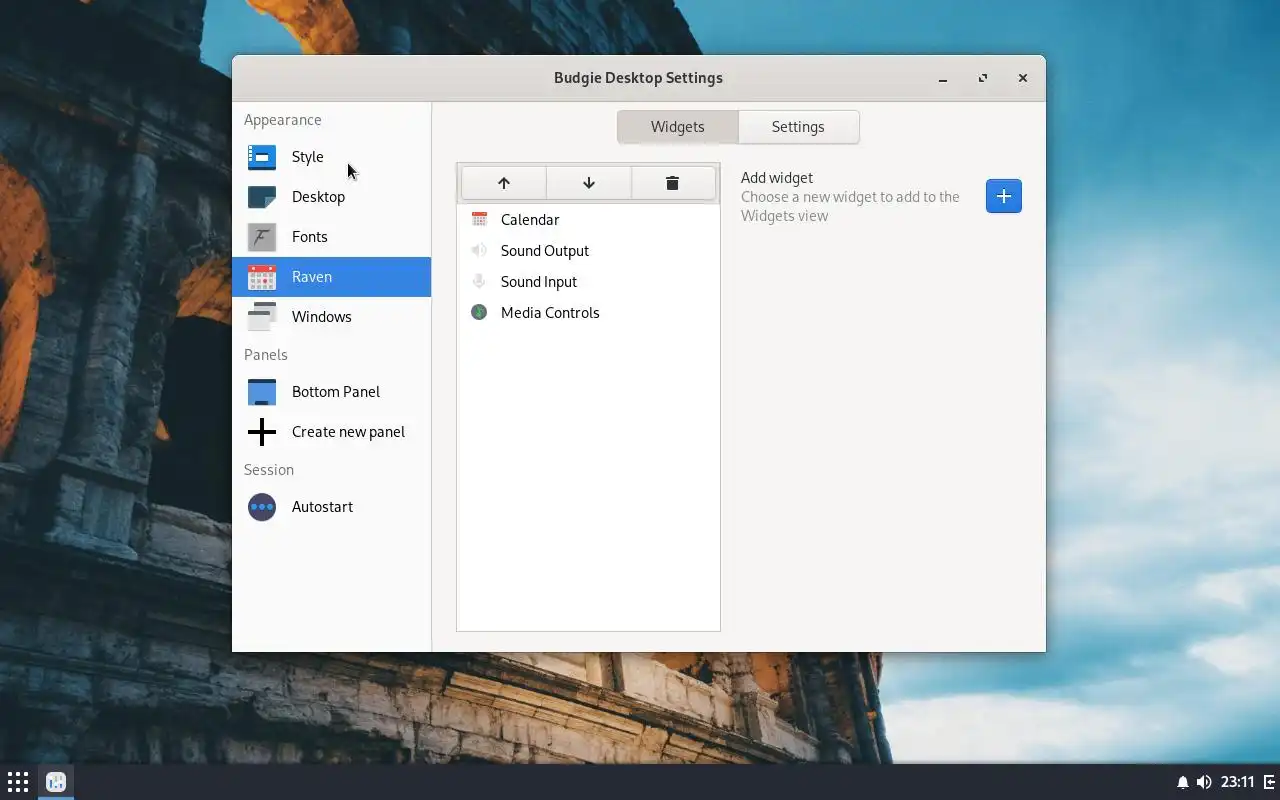Screen dimensions: 1280x800
Task: Move selected widget up with arrow button
Action: pyautogui.click(x=504, y=183)
